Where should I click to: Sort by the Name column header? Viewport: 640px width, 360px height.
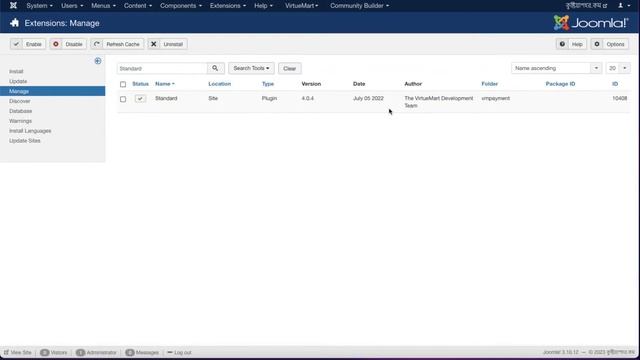[164, 84]
